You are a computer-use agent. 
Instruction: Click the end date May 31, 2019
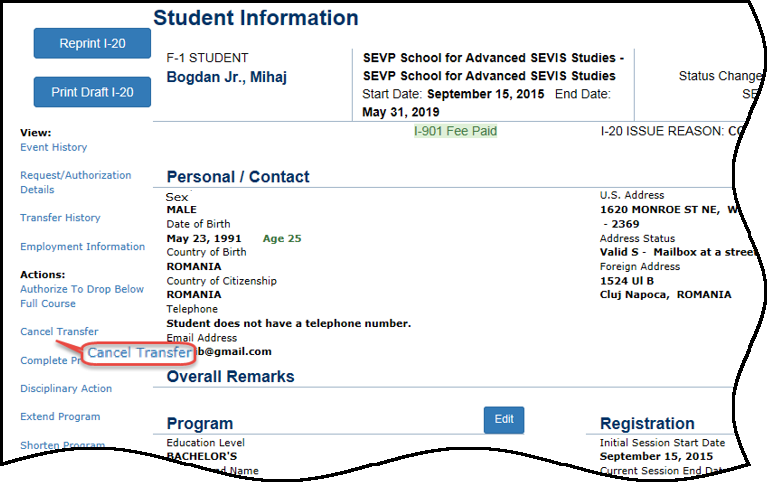[x=401, y=112]
